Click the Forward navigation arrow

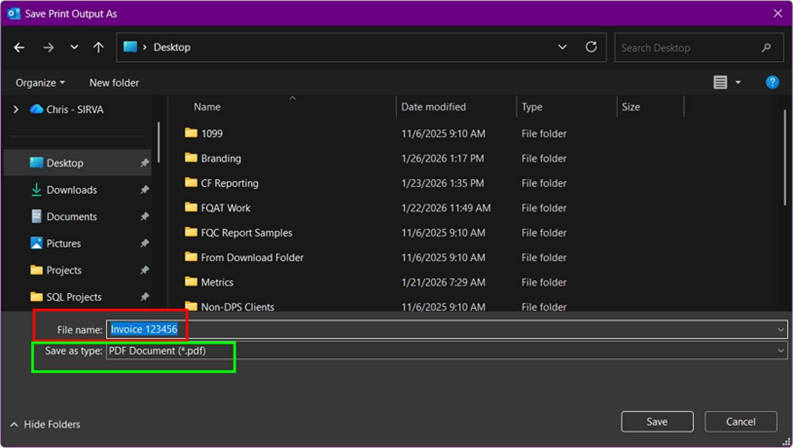tap(48, 47)
